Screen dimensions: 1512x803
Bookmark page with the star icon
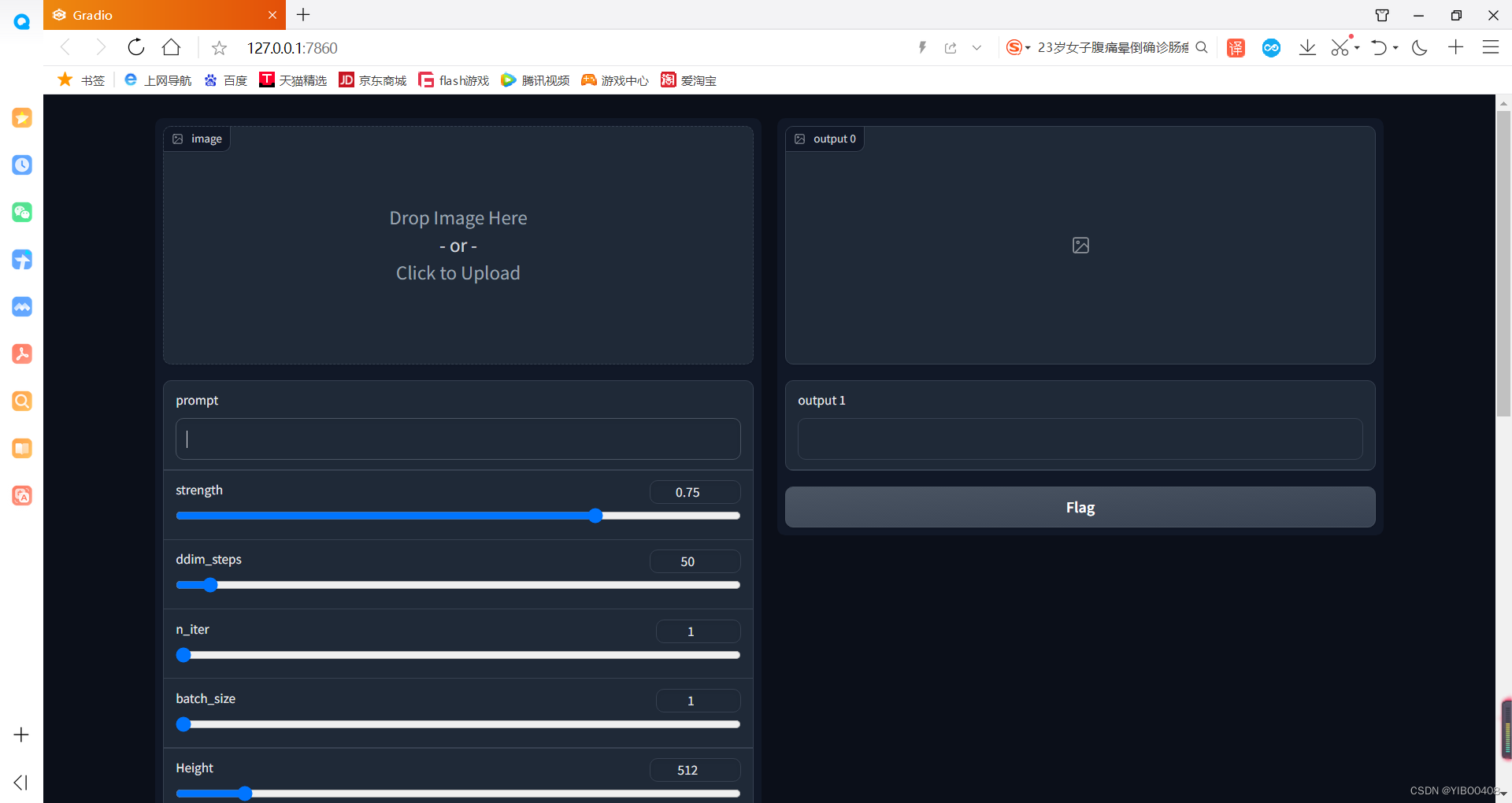(220, 49)
